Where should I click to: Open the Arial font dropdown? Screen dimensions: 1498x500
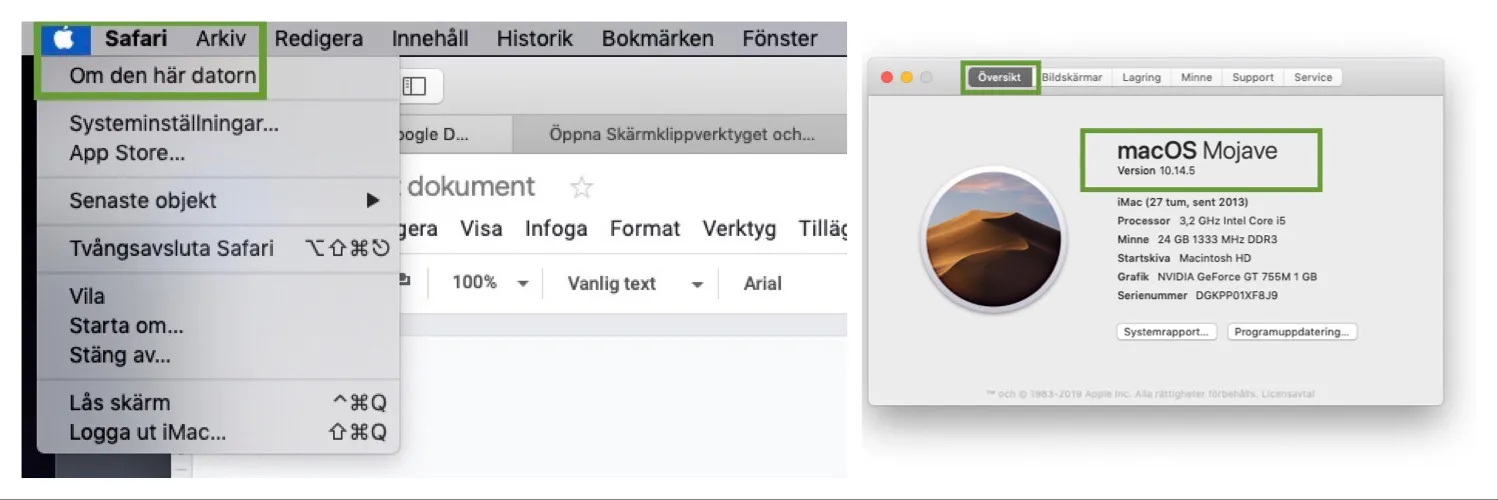[x=762, y=284]
